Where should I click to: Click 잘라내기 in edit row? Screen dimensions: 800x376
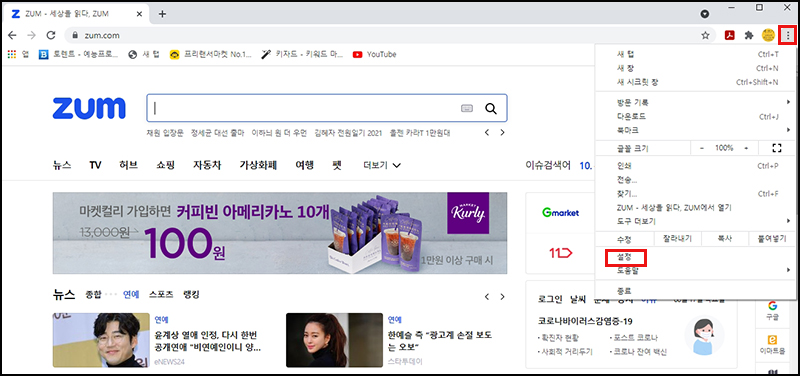[677, 238]
